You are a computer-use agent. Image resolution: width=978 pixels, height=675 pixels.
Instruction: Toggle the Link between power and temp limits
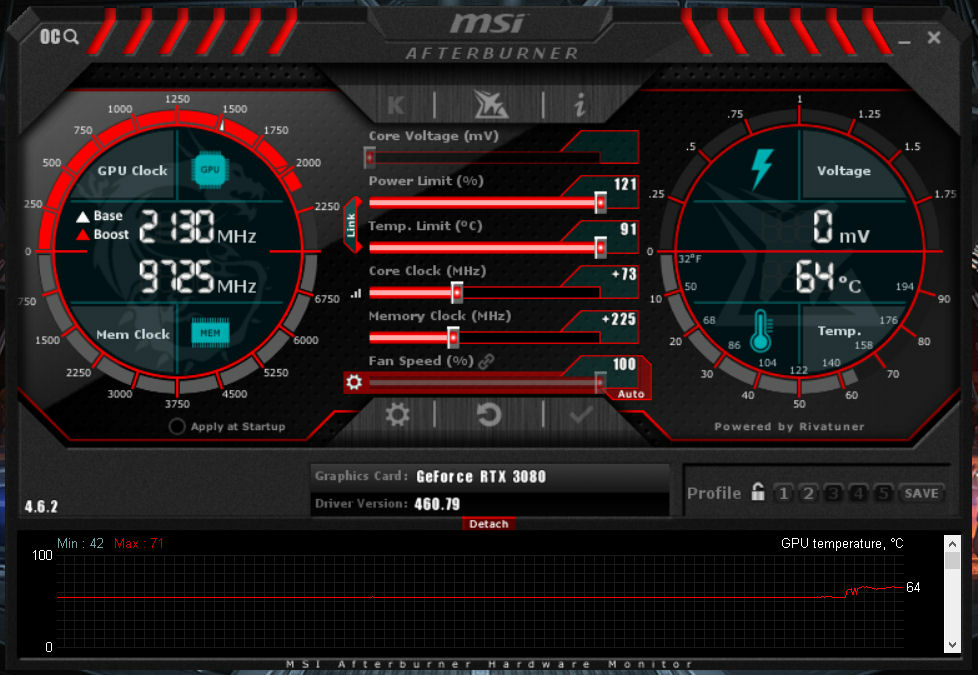[x=352, y=225]
